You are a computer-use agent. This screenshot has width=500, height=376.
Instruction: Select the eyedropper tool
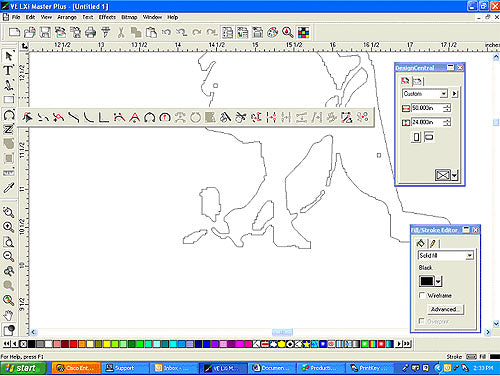(x=8, y=188)
